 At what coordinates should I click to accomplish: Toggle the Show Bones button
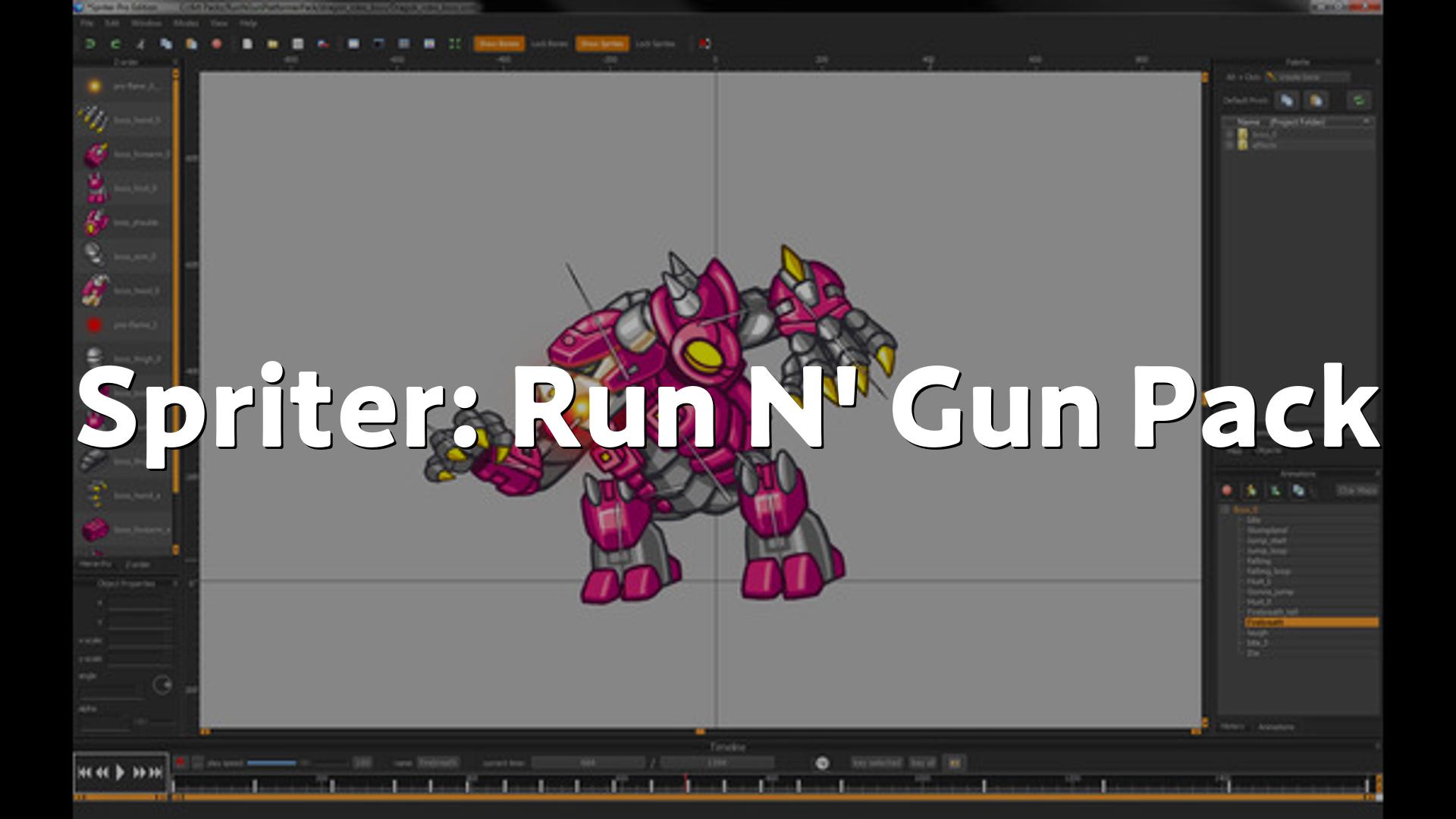(498, 44)
